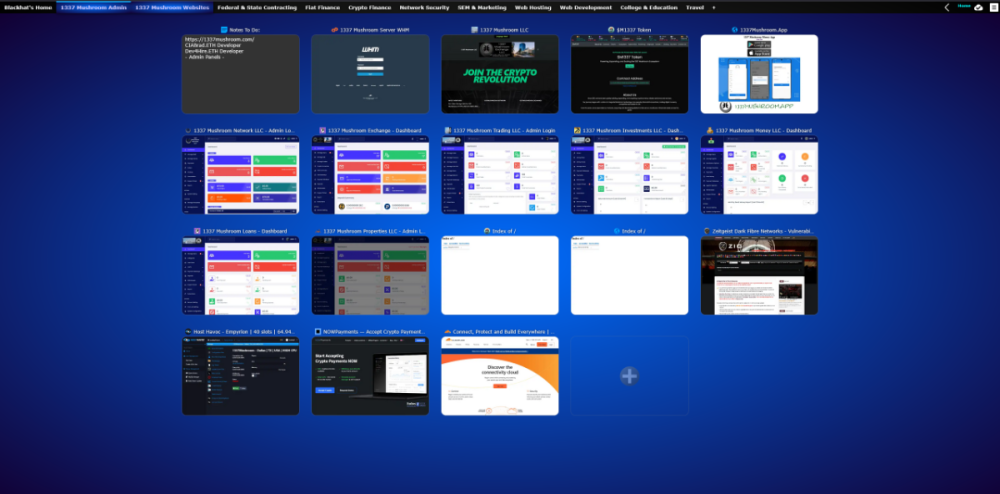Open the 1337 Mushroom Server WHM dial
The width and height of the screenshot is (1000, 494).
click(370, 74)
